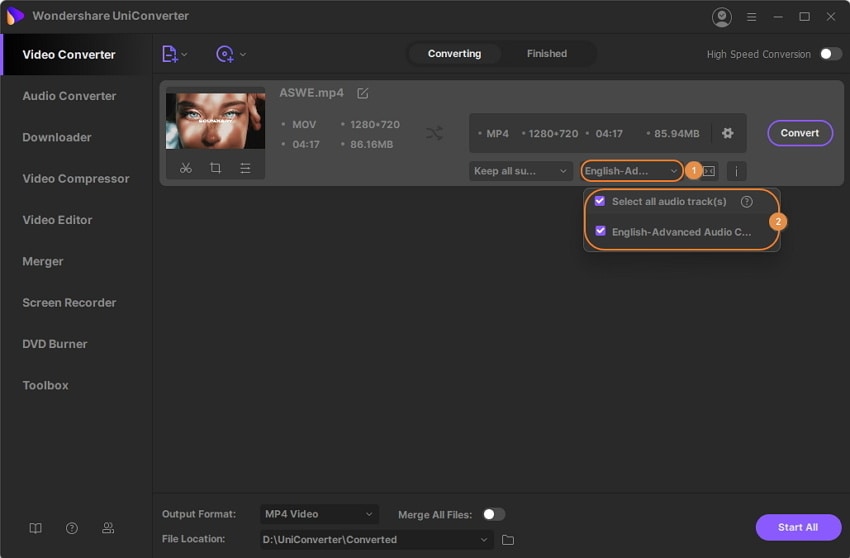Viewport: 850px width, 558px height.
Task: Open DVD Burner section
Action: coord(54,344)
